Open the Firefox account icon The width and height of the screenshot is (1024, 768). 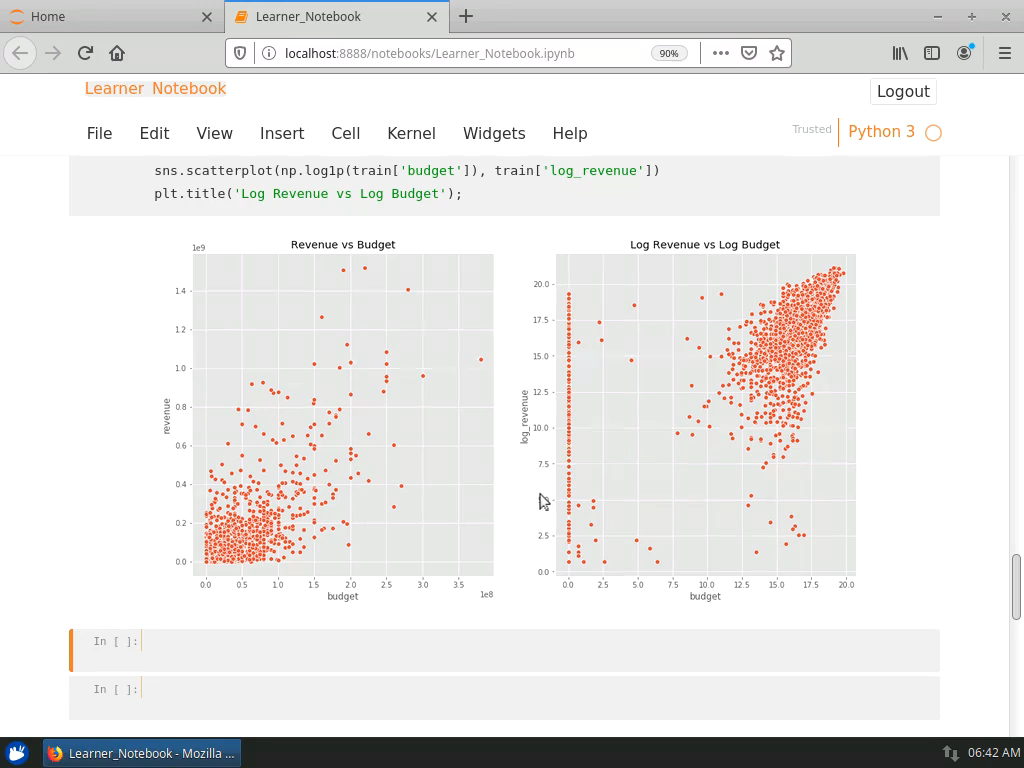[x=965, y=53]
